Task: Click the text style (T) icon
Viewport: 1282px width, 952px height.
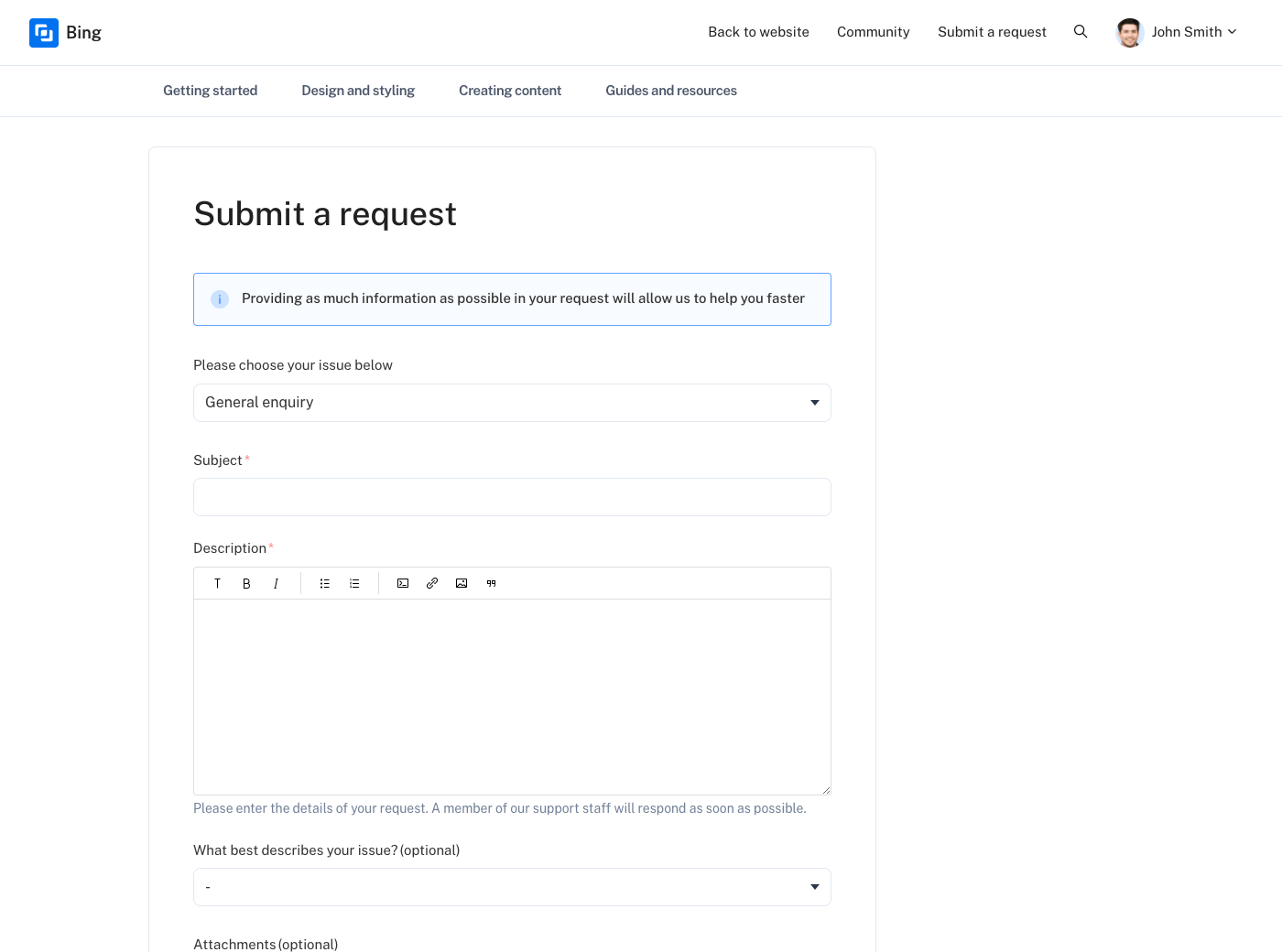Action: click(x=217, y=583)
